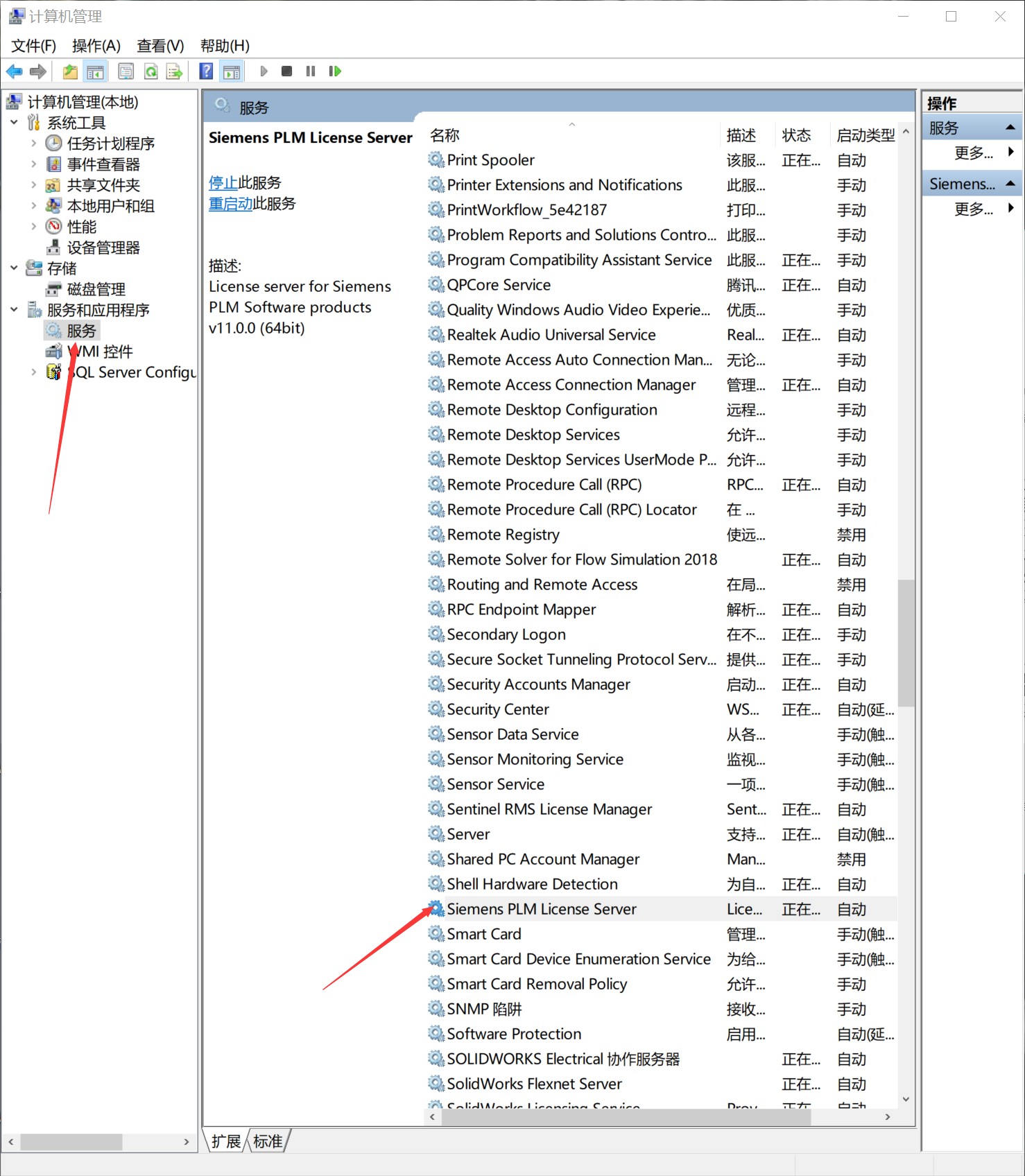Select the QPCore Service row

[x=661, y=285]
